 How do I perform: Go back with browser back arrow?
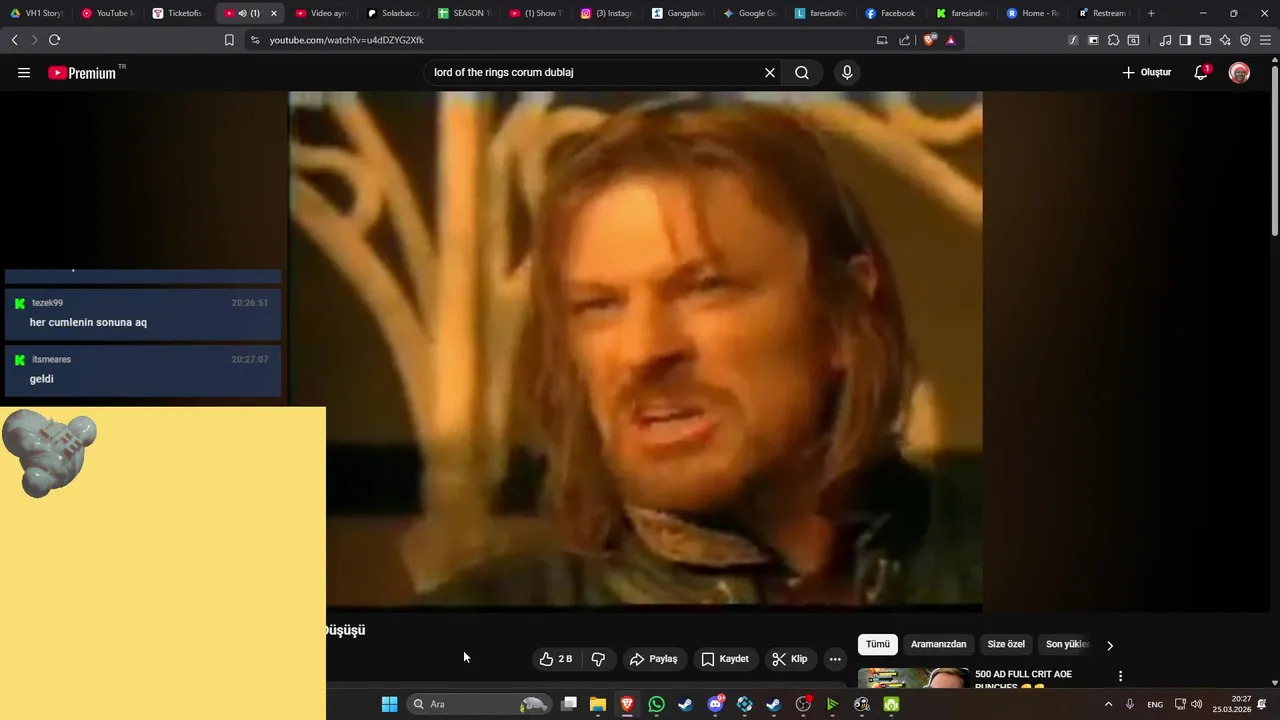pos(14,40)
